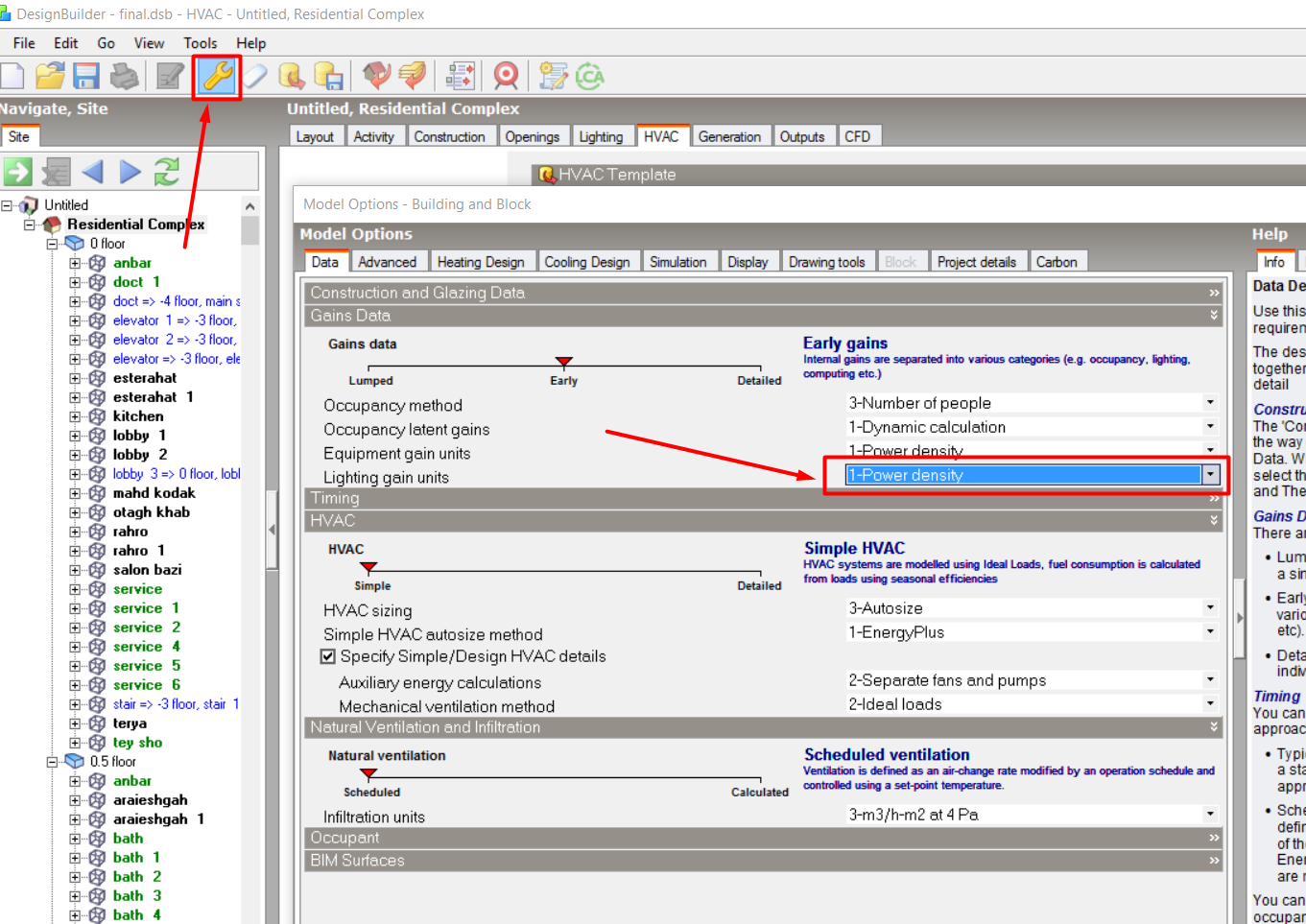Click the yellow cylinder with floppy disk icon
This screenshot has height=924, width=1306.
tap(328, 76)
